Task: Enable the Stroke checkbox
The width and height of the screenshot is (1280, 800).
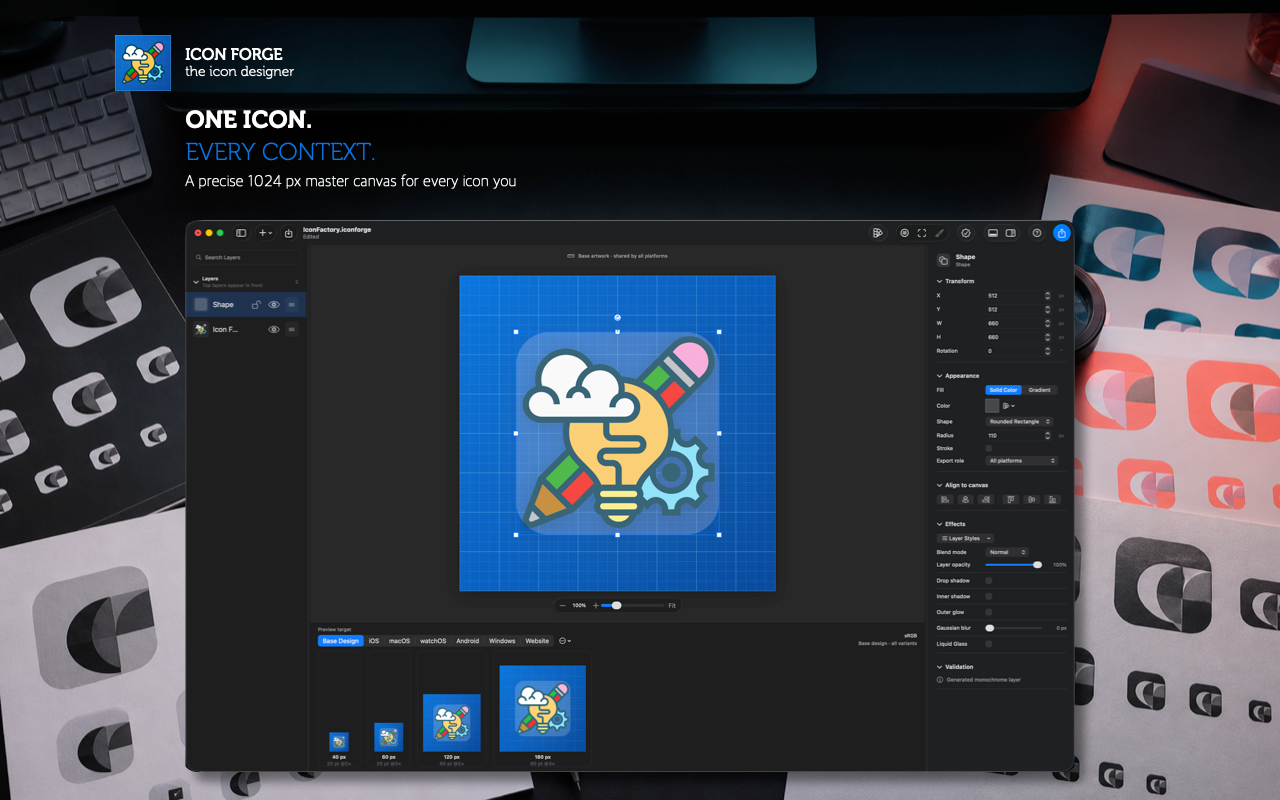Action: pos(989,448)
